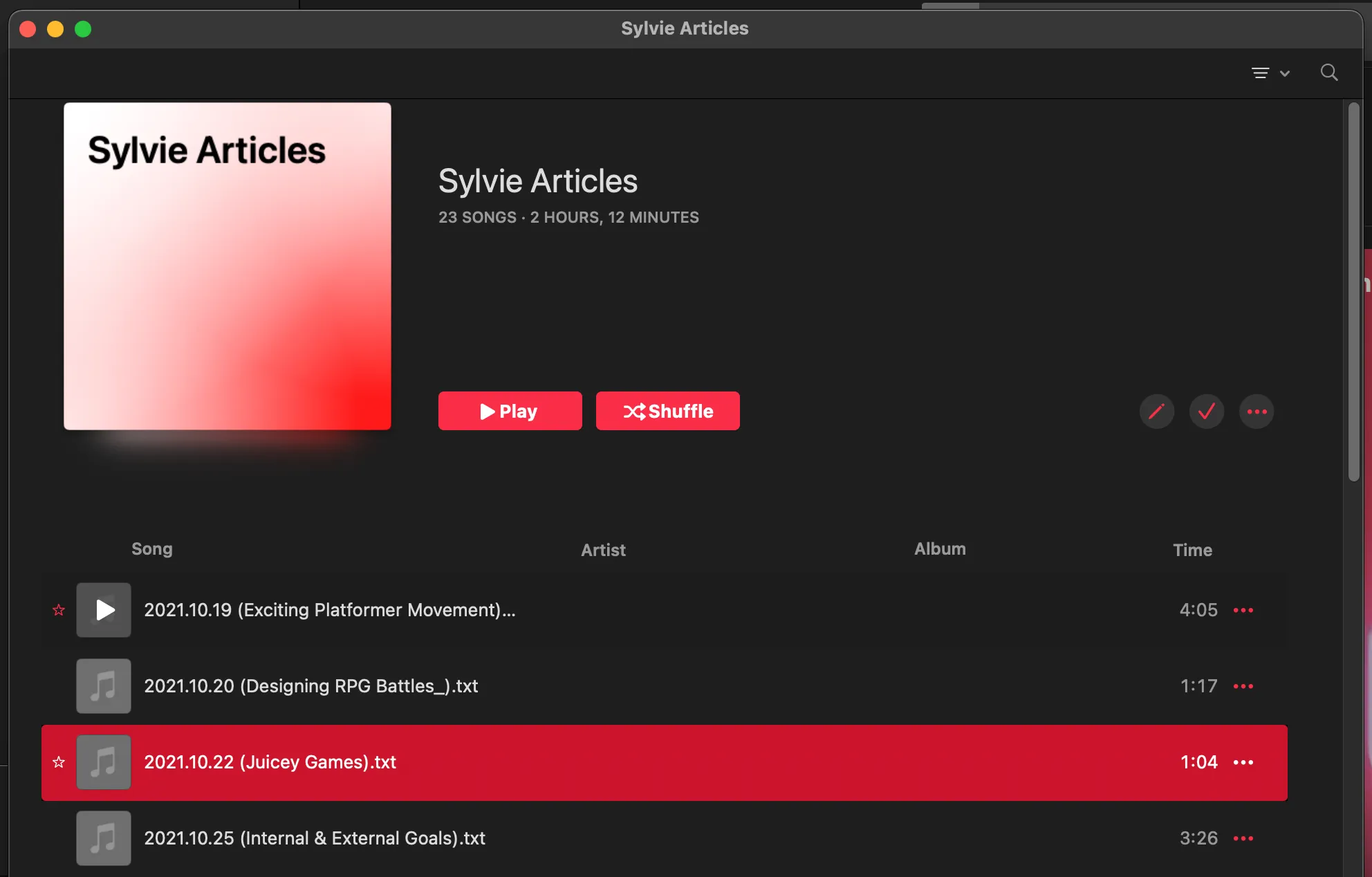Screen dimensions: 1372x877
Task: Click the pencil edit playlist icon
Action: (x=1156, y=412)
